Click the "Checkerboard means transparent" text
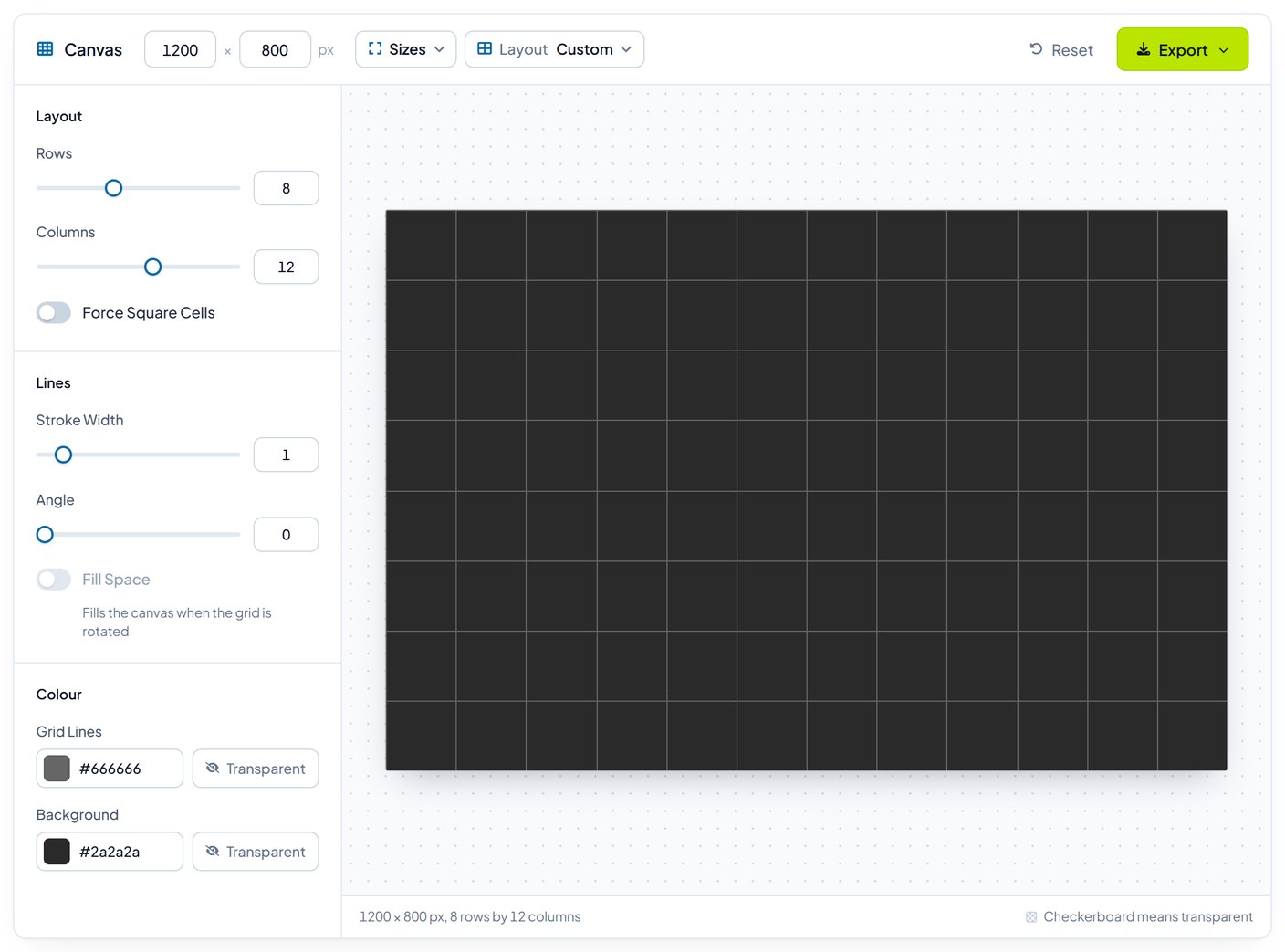This screenshot has height=952, width=1285. pos(1148,916)
